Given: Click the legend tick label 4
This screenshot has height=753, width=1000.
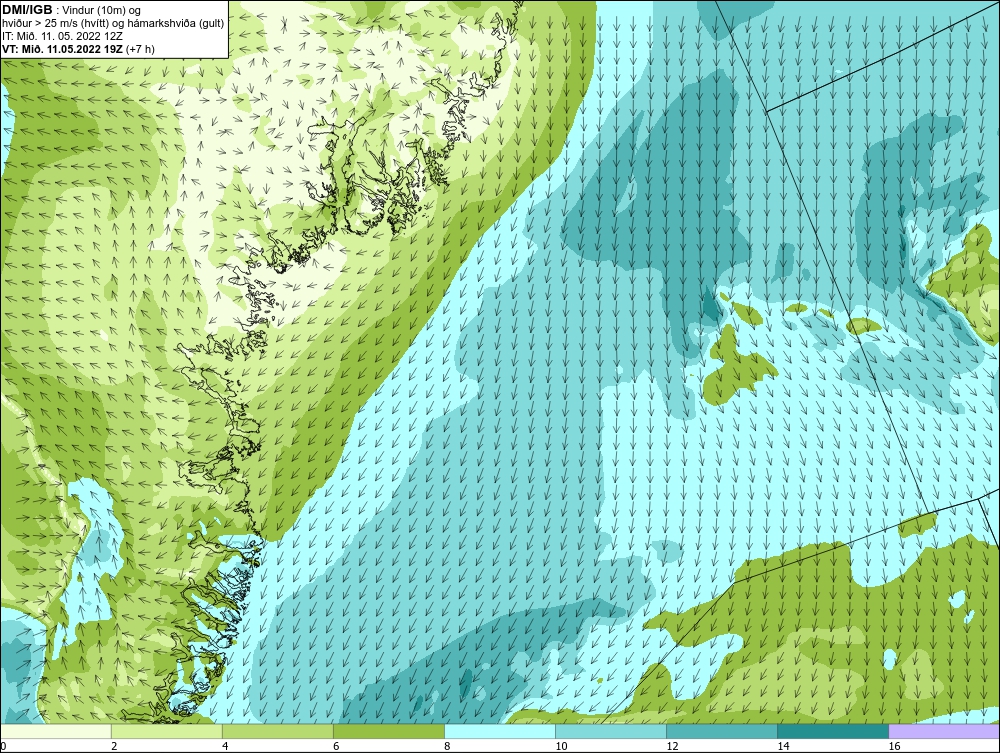Looking at the screenshot, I should point(225,746).
